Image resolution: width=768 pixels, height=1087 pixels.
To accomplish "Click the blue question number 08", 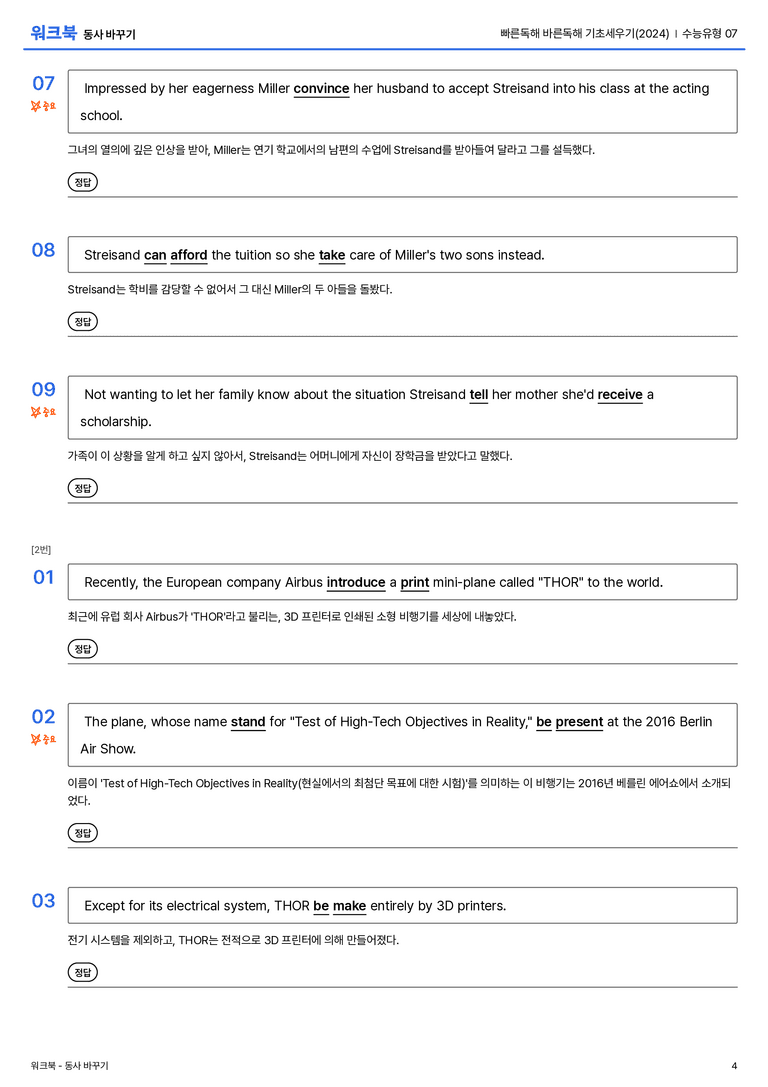I will click(44, 250).
